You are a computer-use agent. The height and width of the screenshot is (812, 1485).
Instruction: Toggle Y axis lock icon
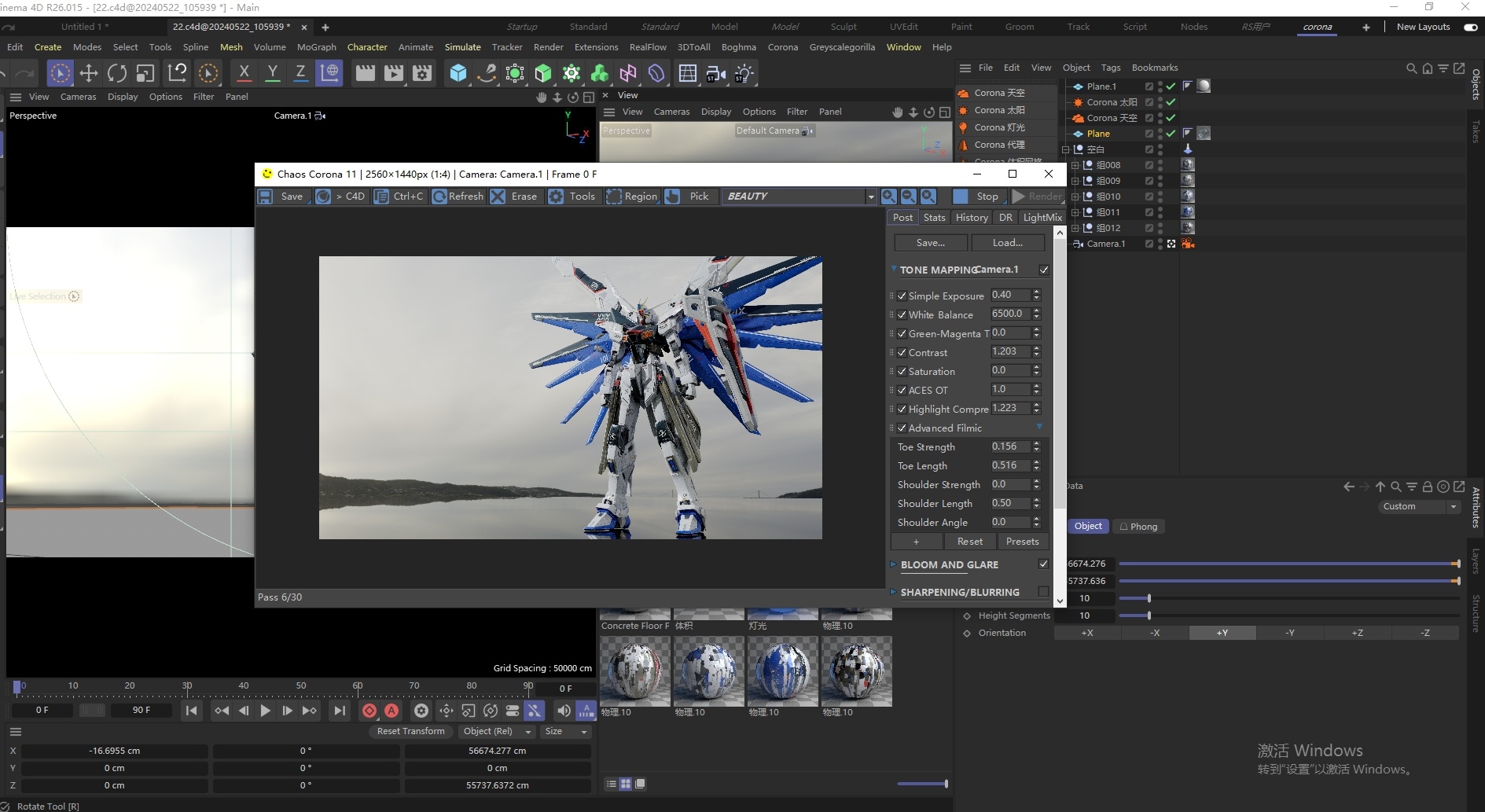[272, 73]
